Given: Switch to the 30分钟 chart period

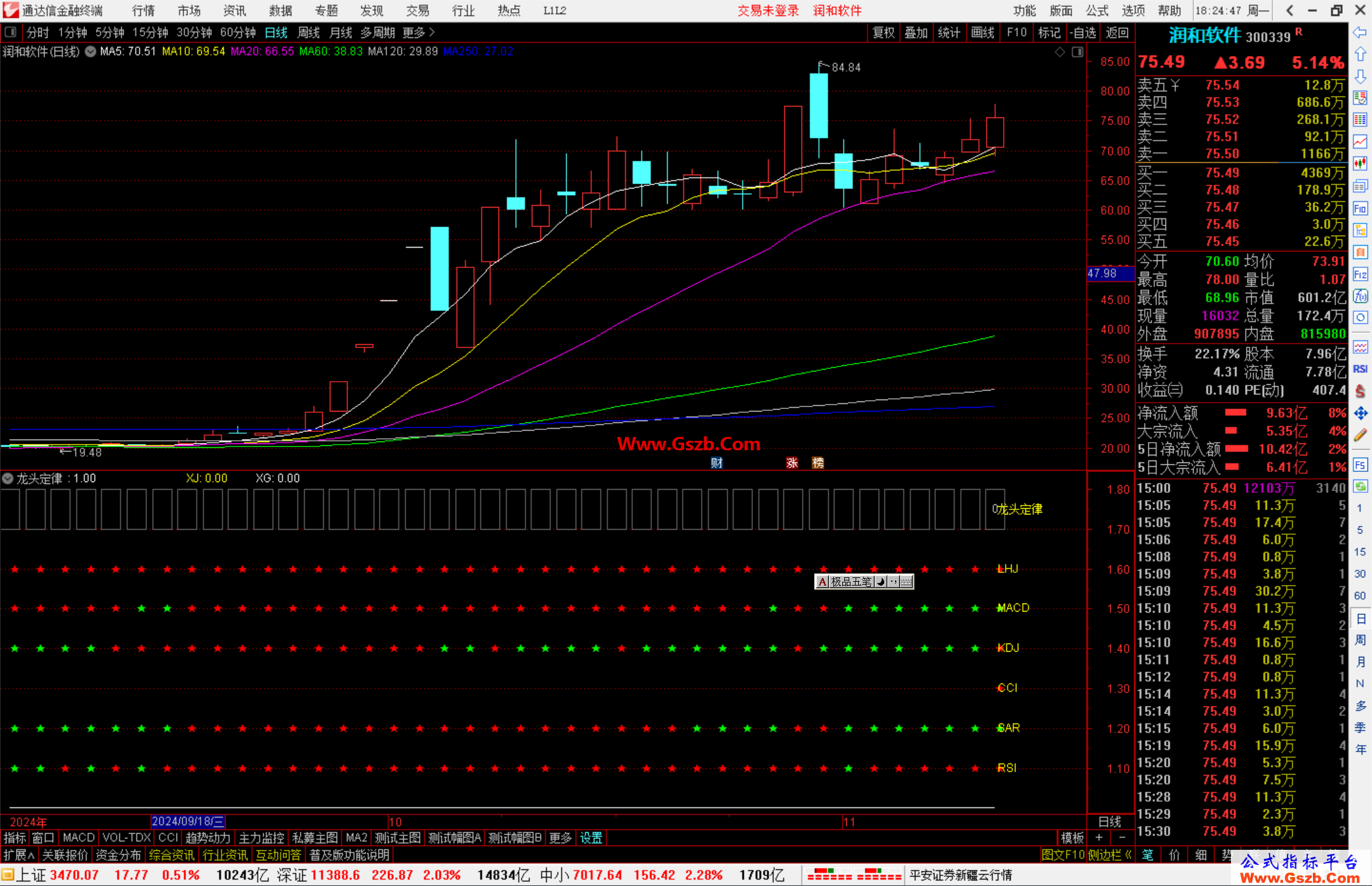Looking at the screenshot, I should click(194, 32).
